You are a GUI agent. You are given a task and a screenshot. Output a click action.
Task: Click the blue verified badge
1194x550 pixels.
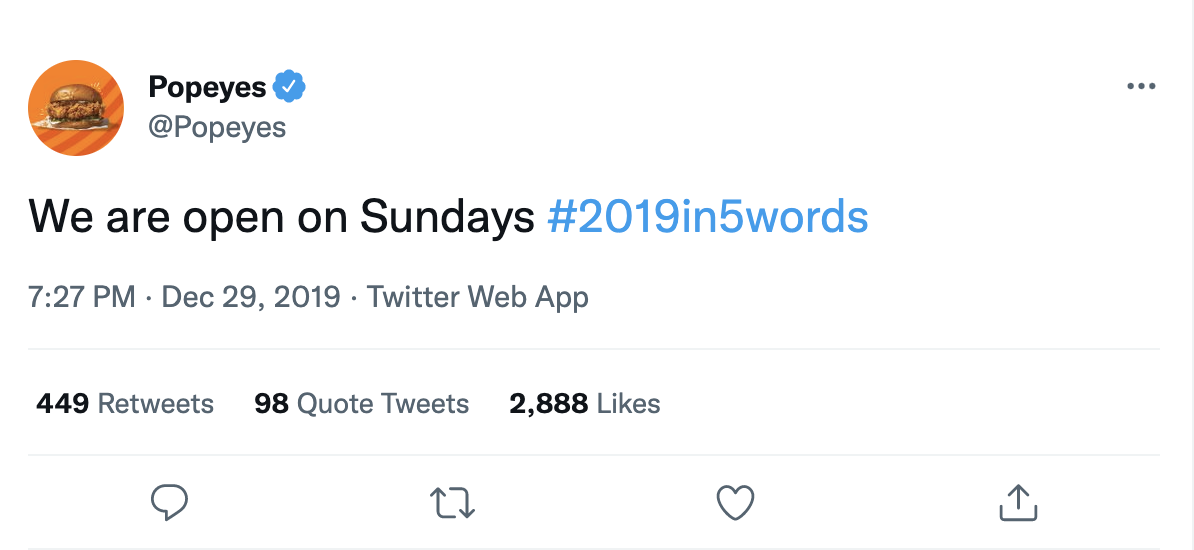pos(289,87)
